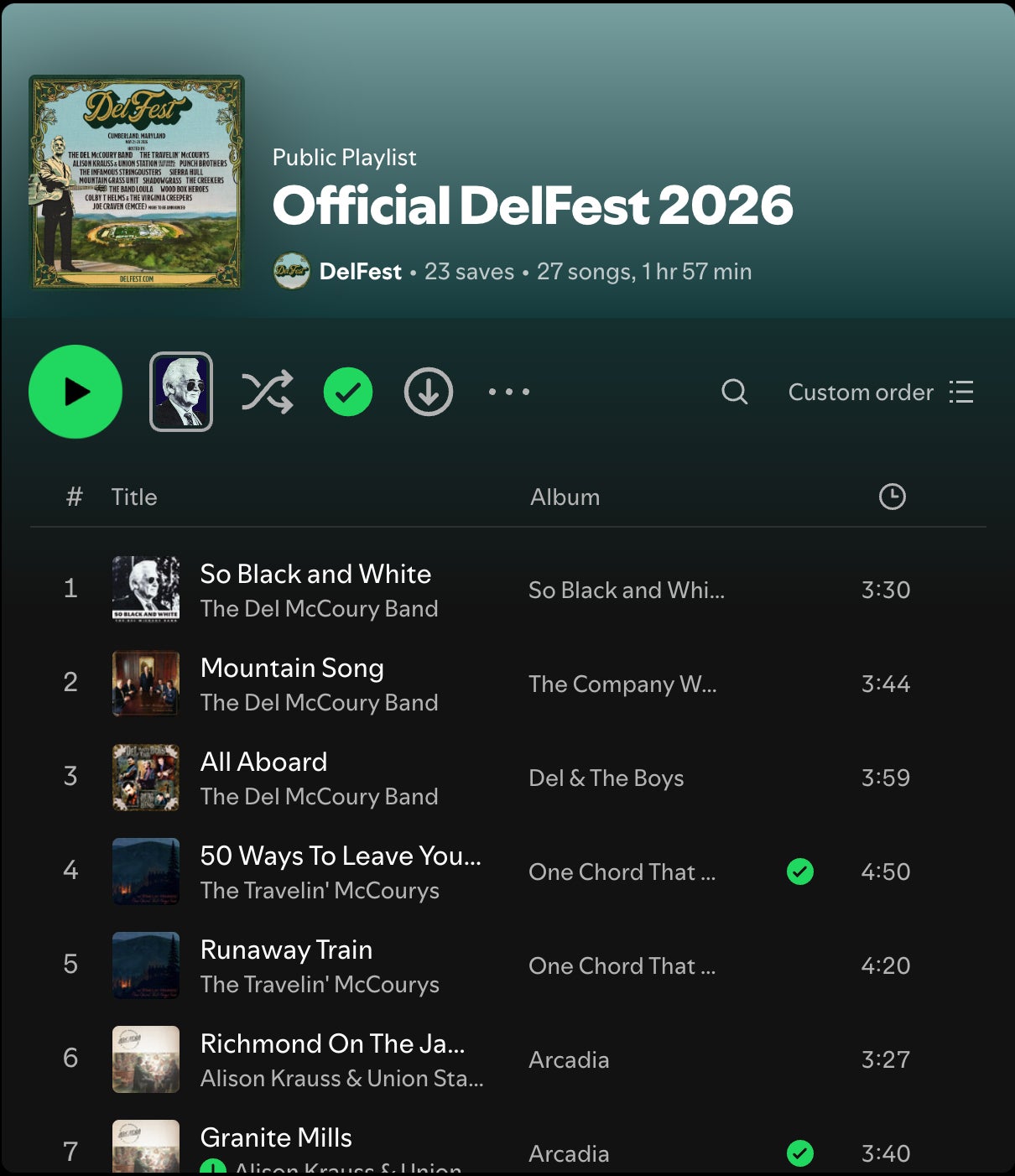Click the 23 saves count

469,272
